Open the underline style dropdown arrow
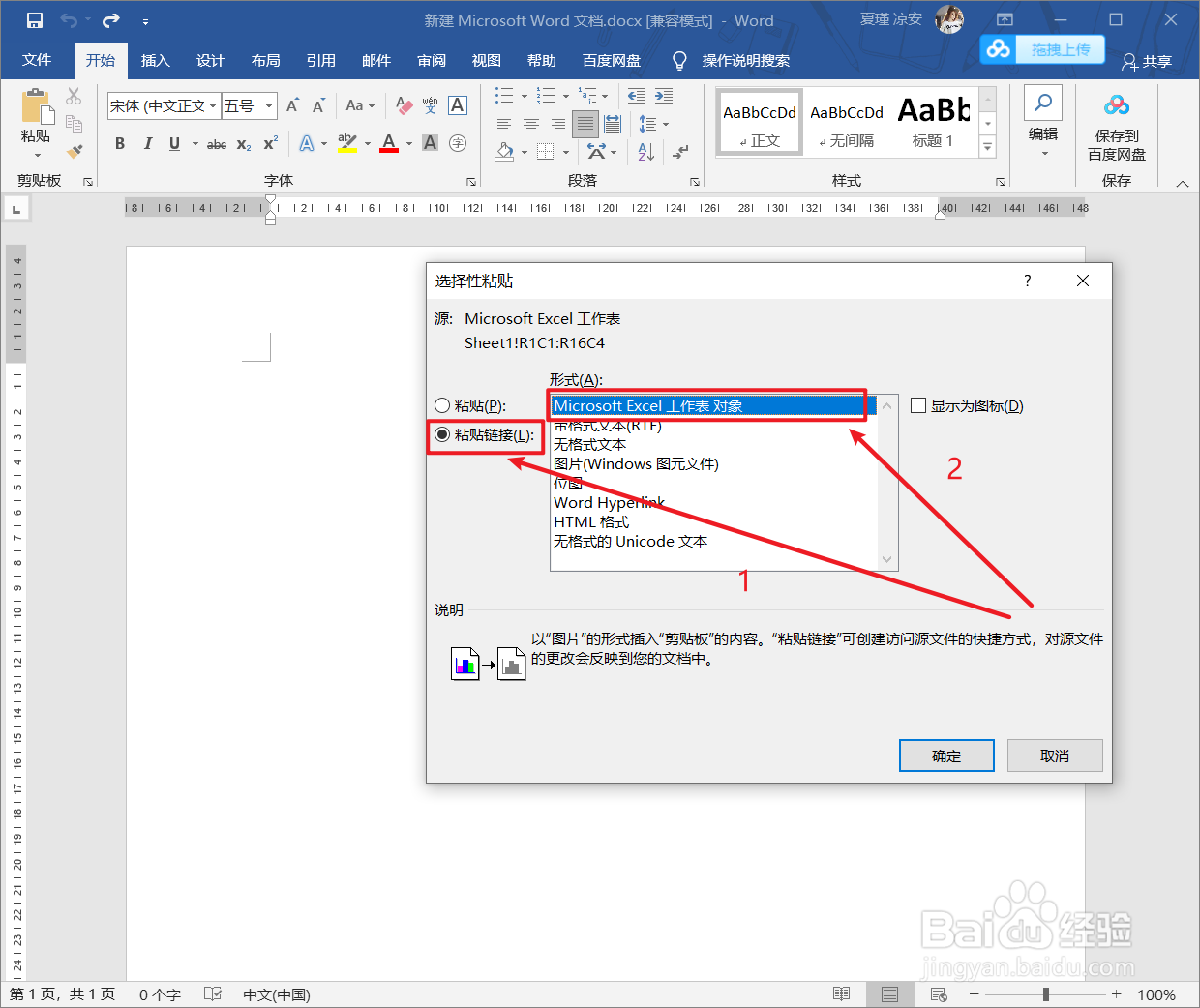The height and width of the screenshot is (1008, 1200). coord(195,143)
